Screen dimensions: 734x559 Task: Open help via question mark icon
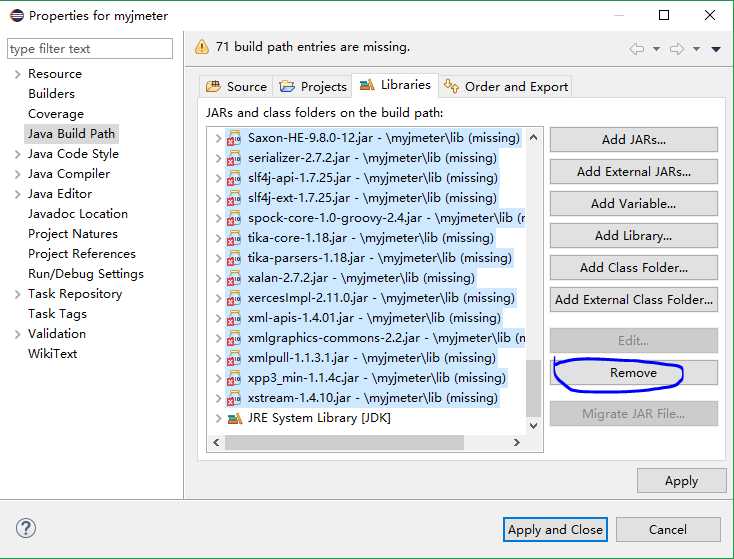click(x=26, y=528)
